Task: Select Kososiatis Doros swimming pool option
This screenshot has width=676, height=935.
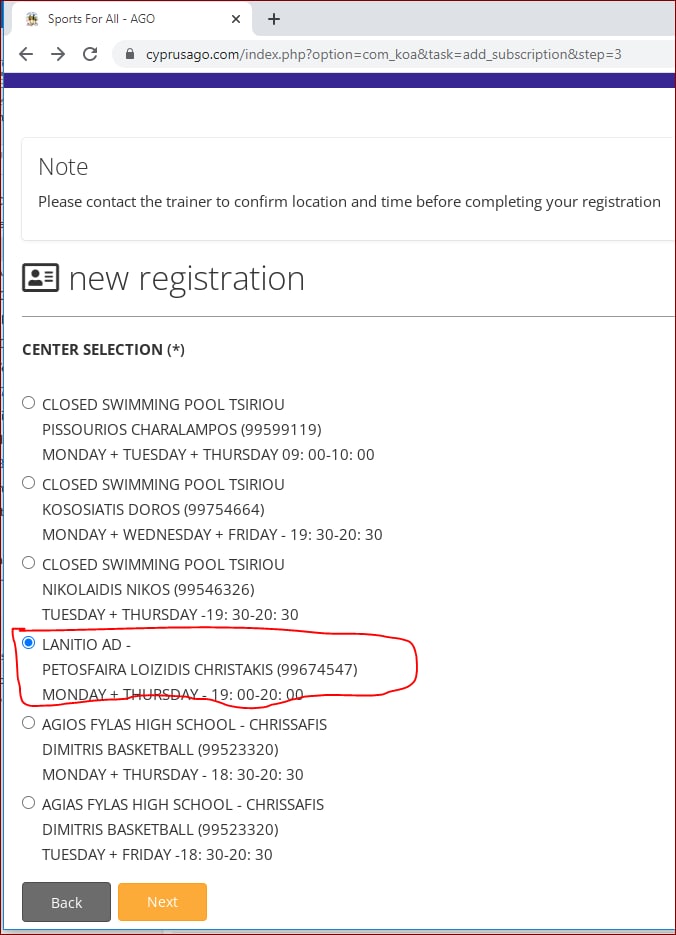Action: [29, 483]
